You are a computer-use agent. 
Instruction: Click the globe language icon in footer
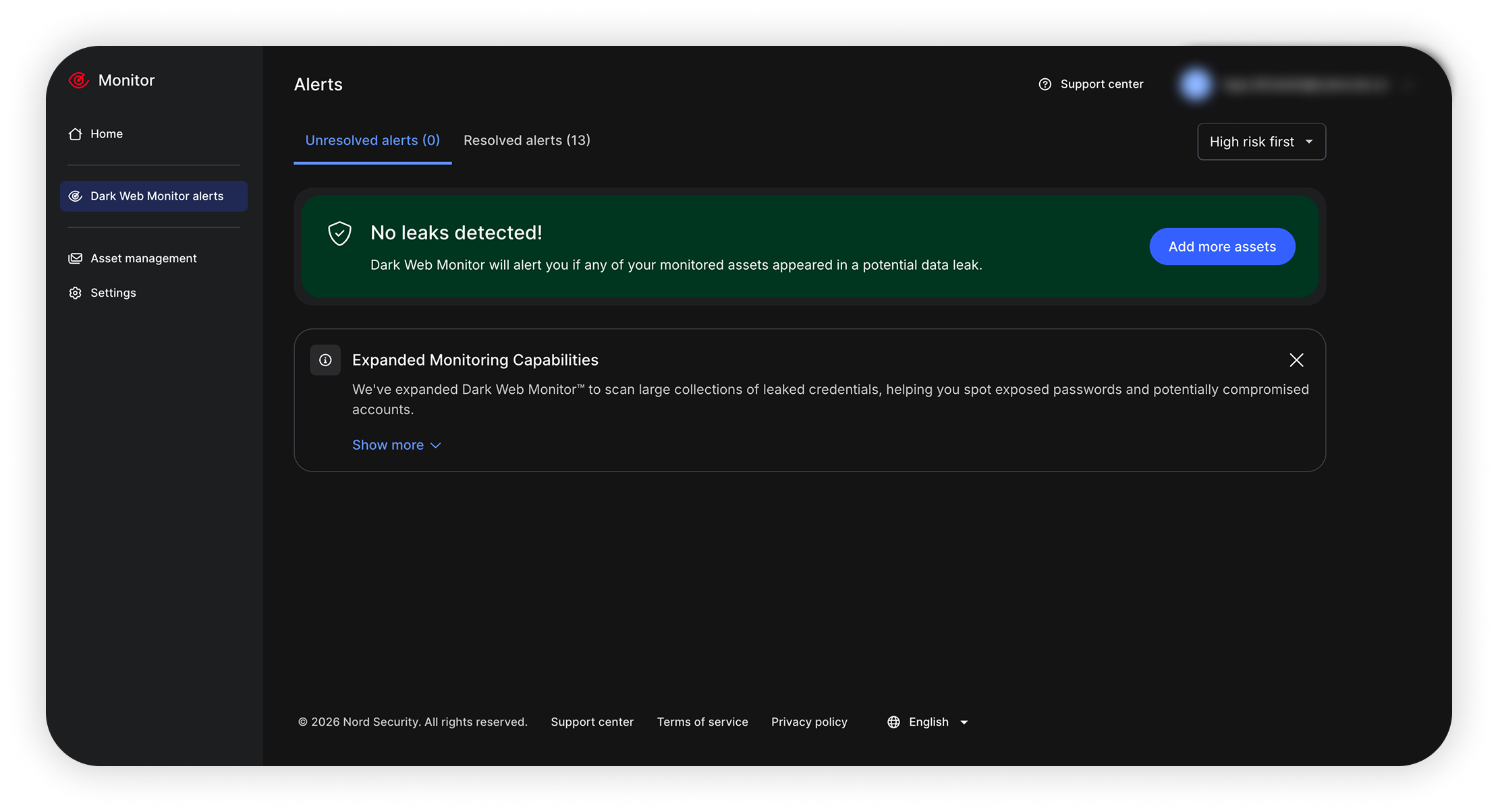[x=893, y=722]
